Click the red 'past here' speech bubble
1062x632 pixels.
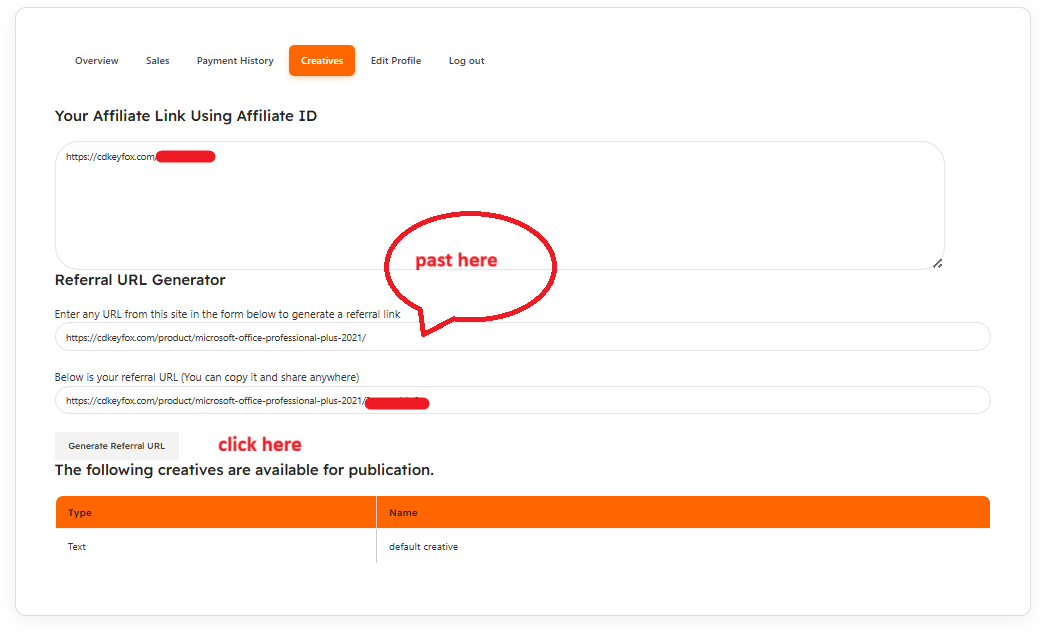469,263
